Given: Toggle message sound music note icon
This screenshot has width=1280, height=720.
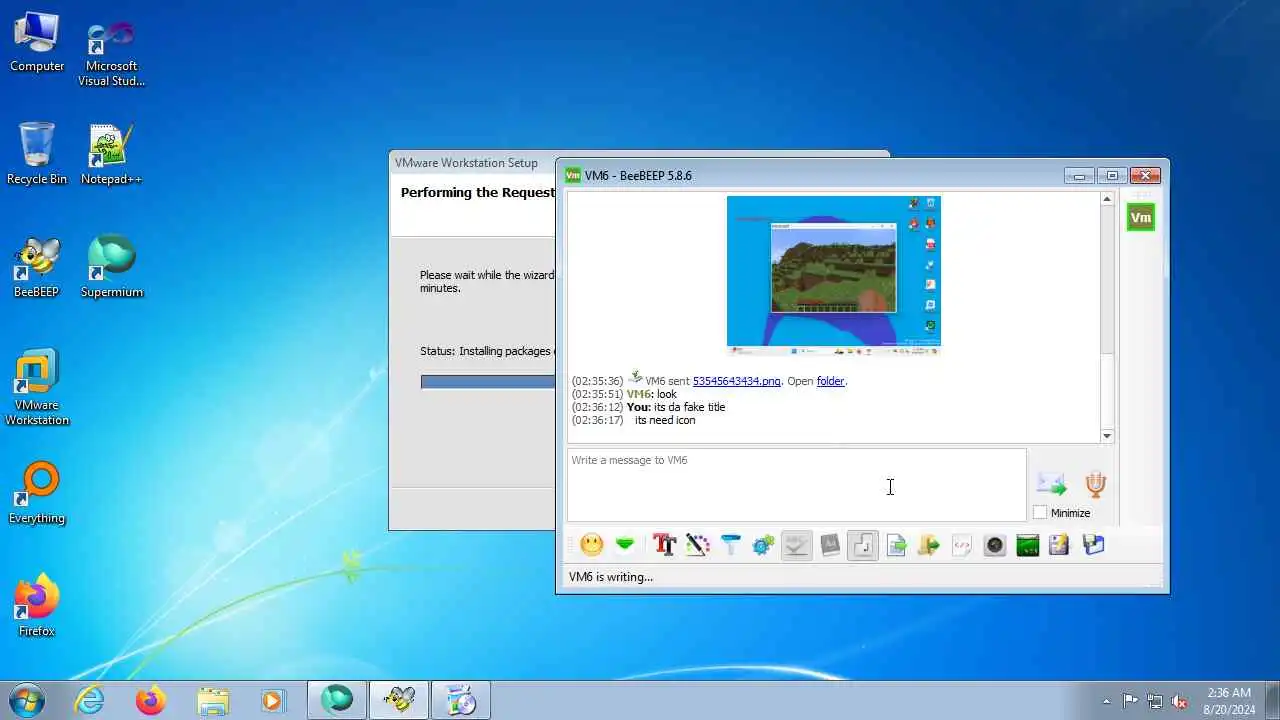Looking at the screenshot, I should [863, 545].
